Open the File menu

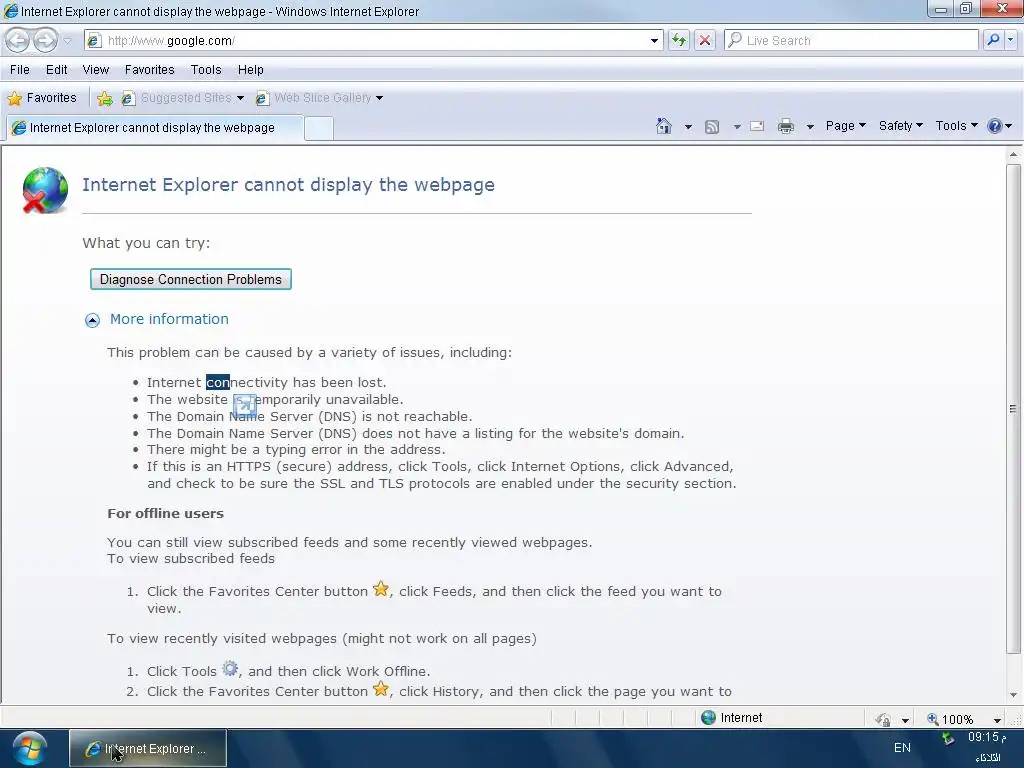point(20,70)
